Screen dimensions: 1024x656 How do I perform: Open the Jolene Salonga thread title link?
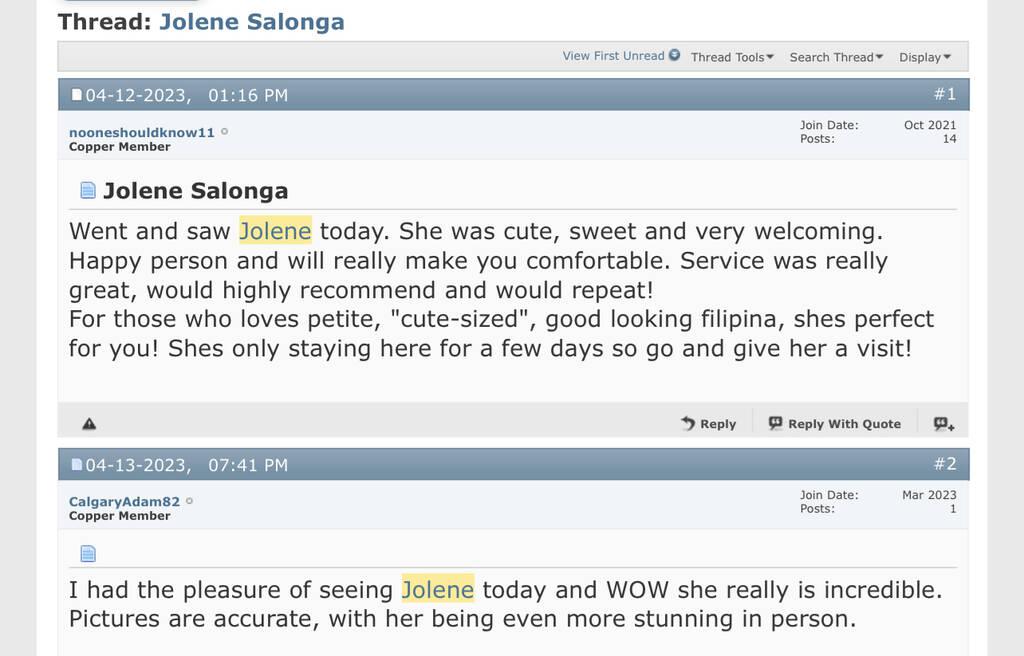[x=251, y=21]
